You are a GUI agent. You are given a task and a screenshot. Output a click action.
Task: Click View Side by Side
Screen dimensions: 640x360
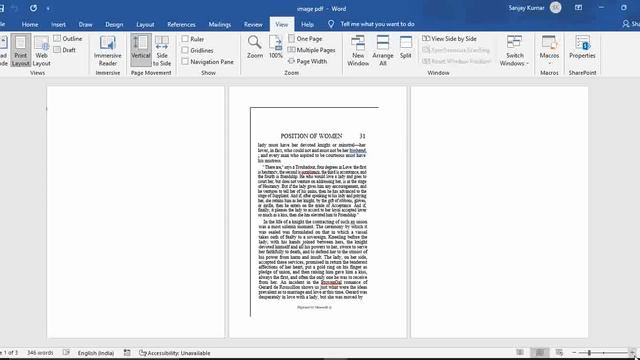[449, 38]
